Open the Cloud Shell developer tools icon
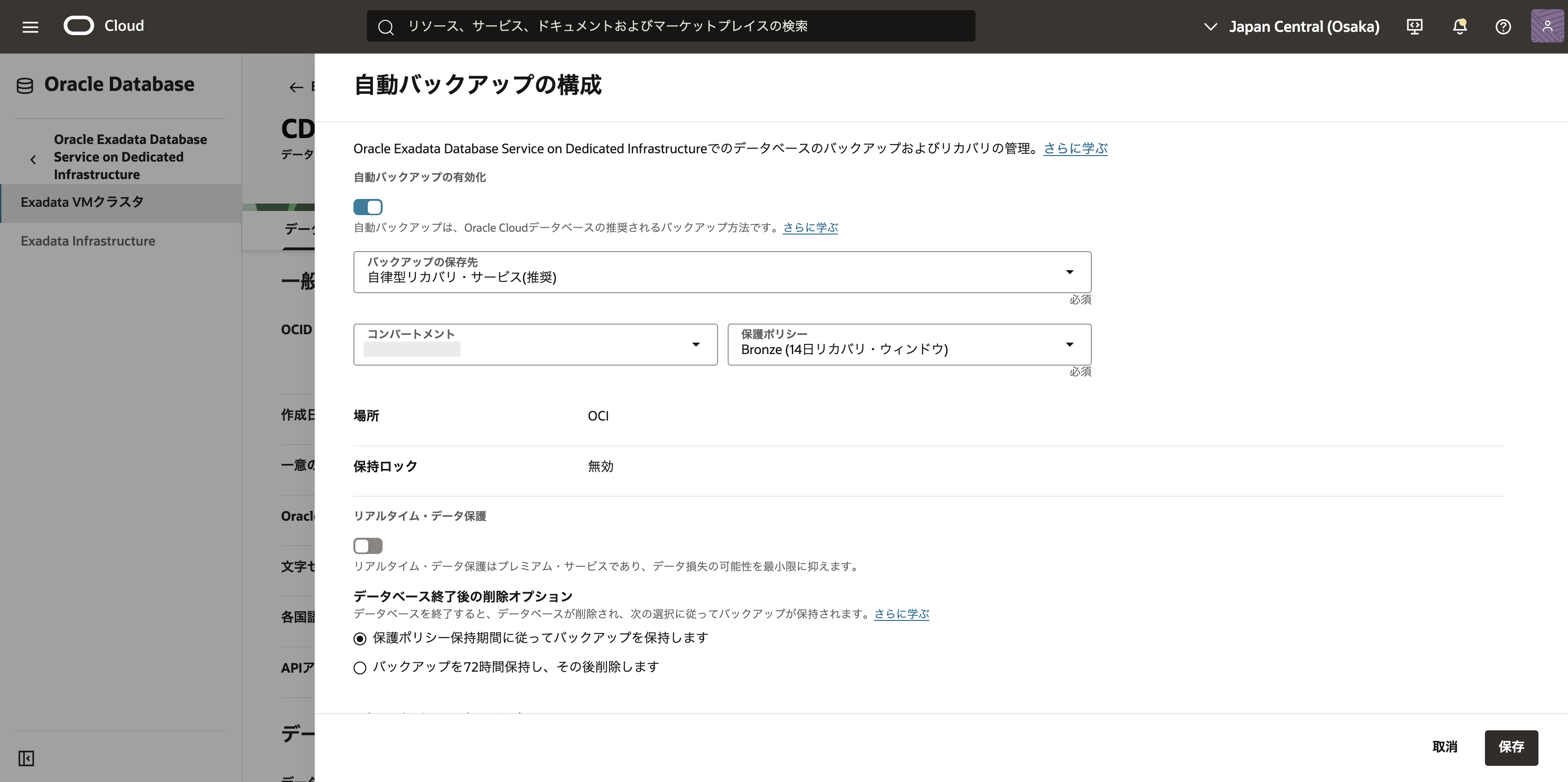This screenshot has height=782, width=1568. (1415, 26)
